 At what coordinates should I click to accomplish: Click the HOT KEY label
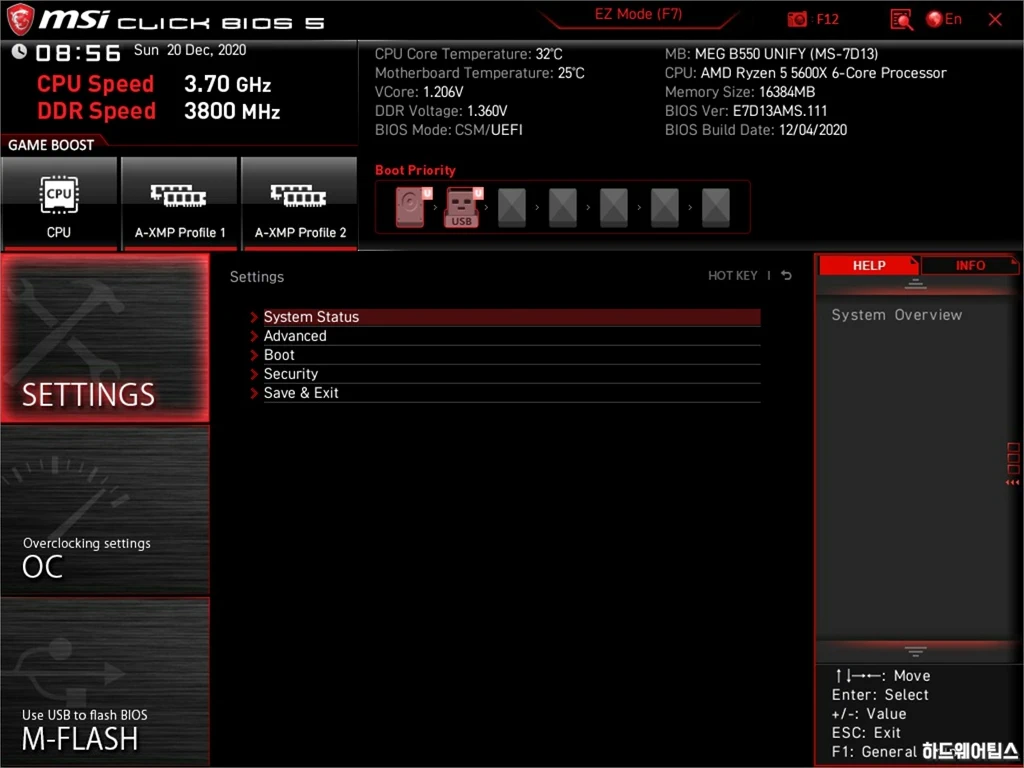click(733, 276)
